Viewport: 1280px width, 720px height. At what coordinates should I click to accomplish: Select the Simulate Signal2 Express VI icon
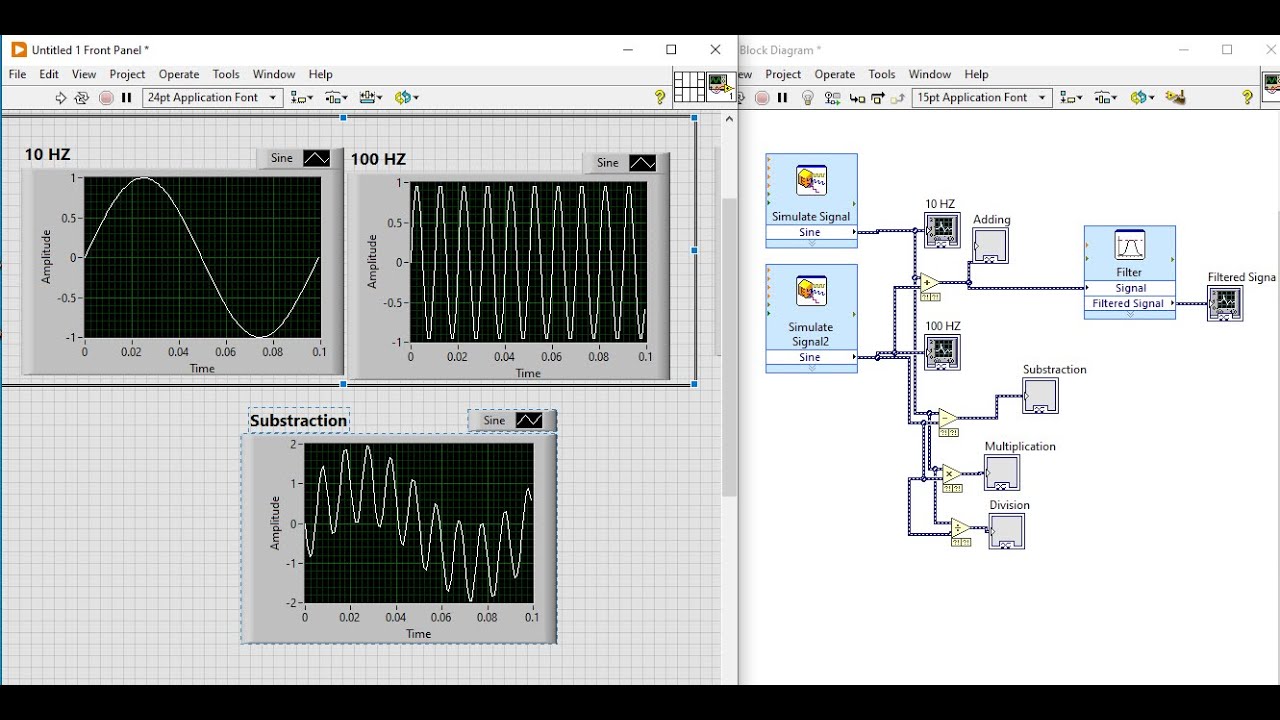811,292
